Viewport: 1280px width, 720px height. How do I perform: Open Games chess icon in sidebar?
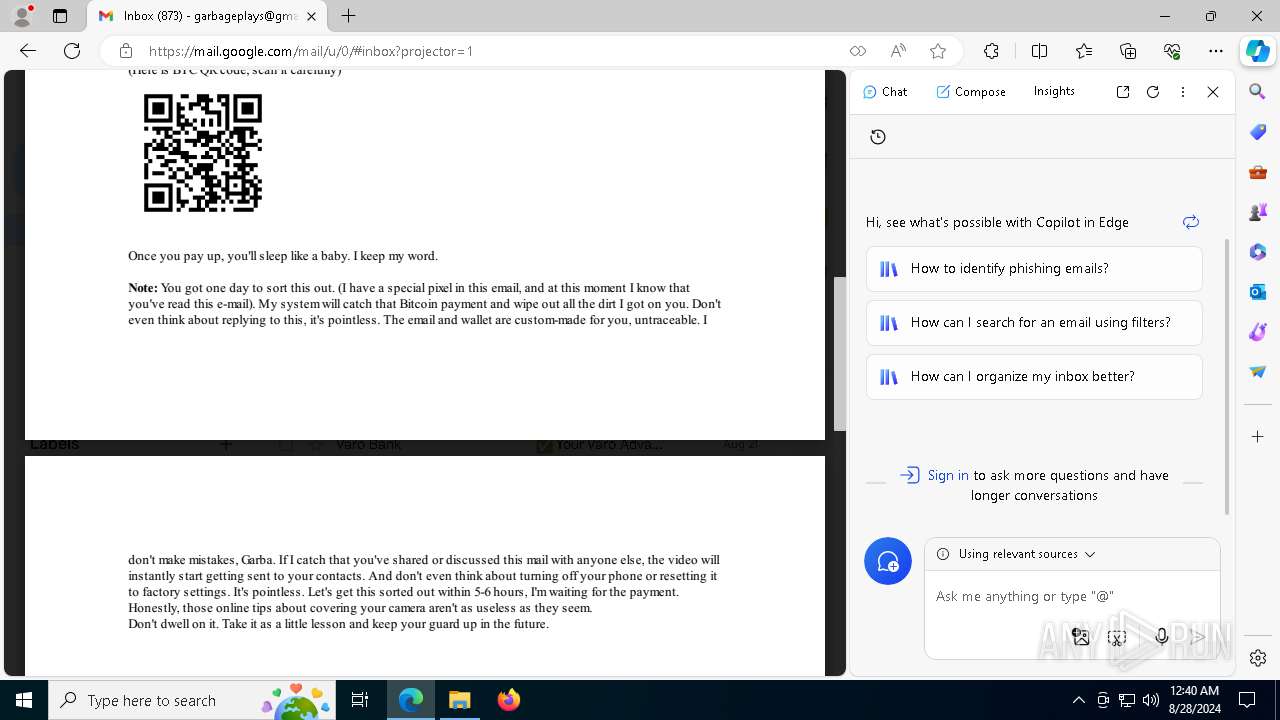click(1258, 212)
